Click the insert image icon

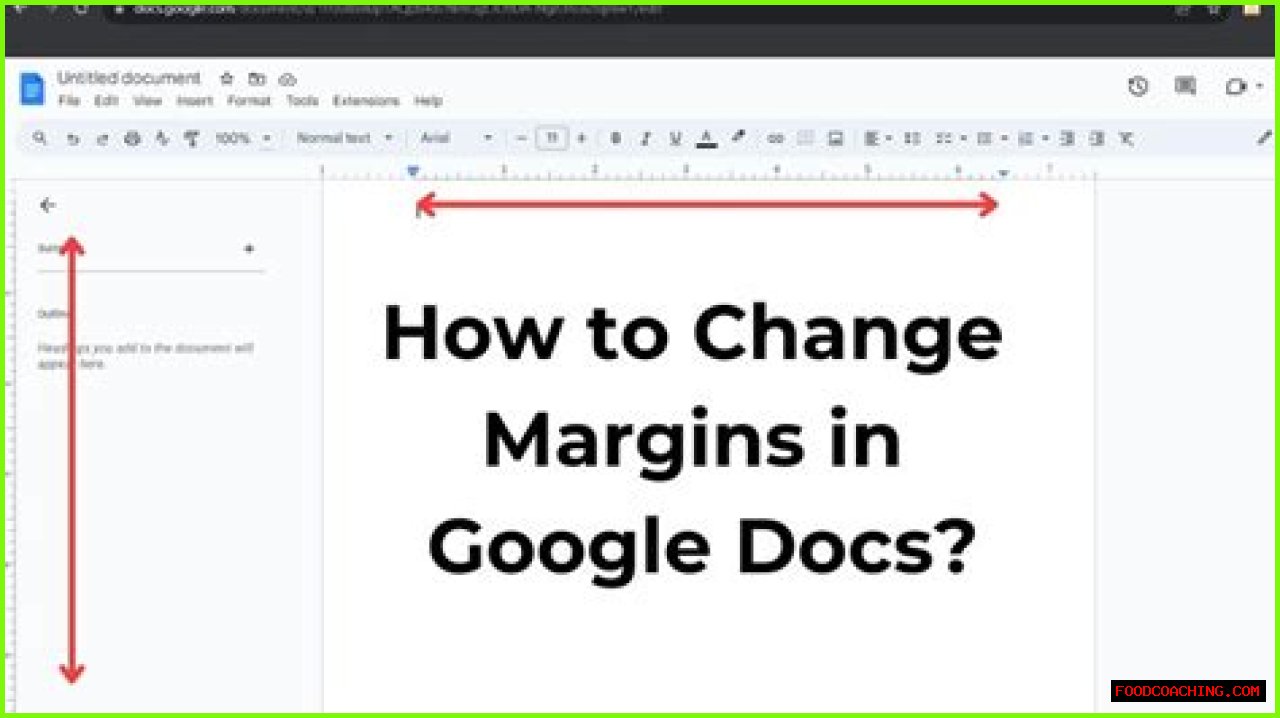click(x=835, y=139)
